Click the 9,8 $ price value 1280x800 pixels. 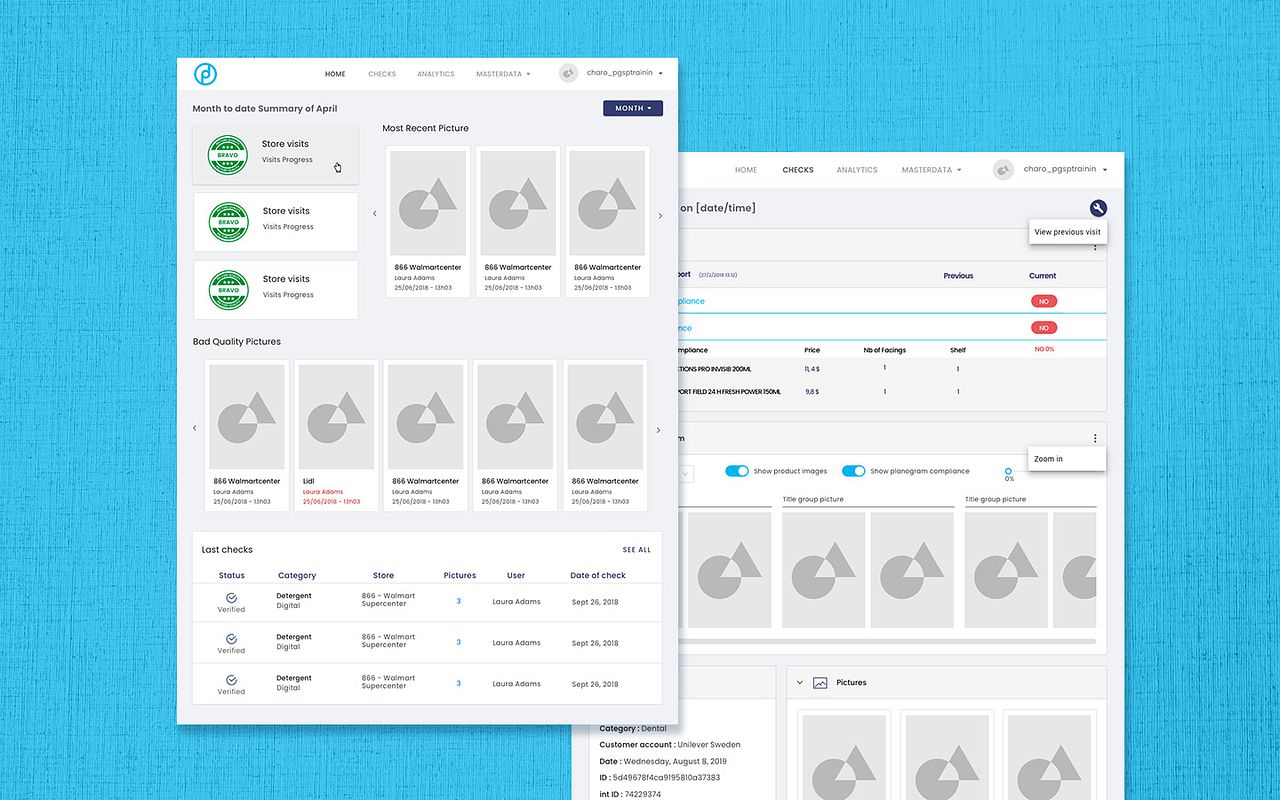812,392
